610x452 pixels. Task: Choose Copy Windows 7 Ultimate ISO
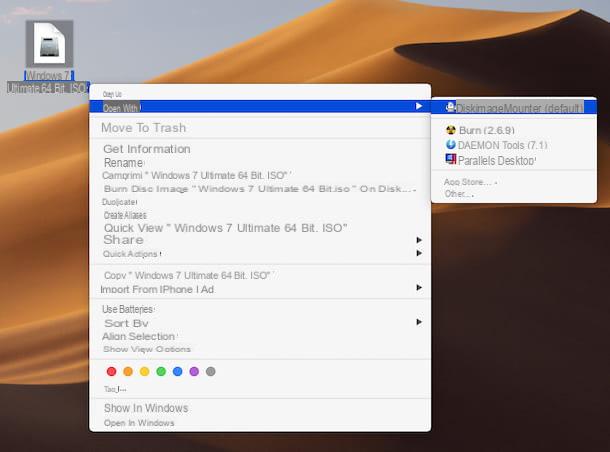coord(188,275)
